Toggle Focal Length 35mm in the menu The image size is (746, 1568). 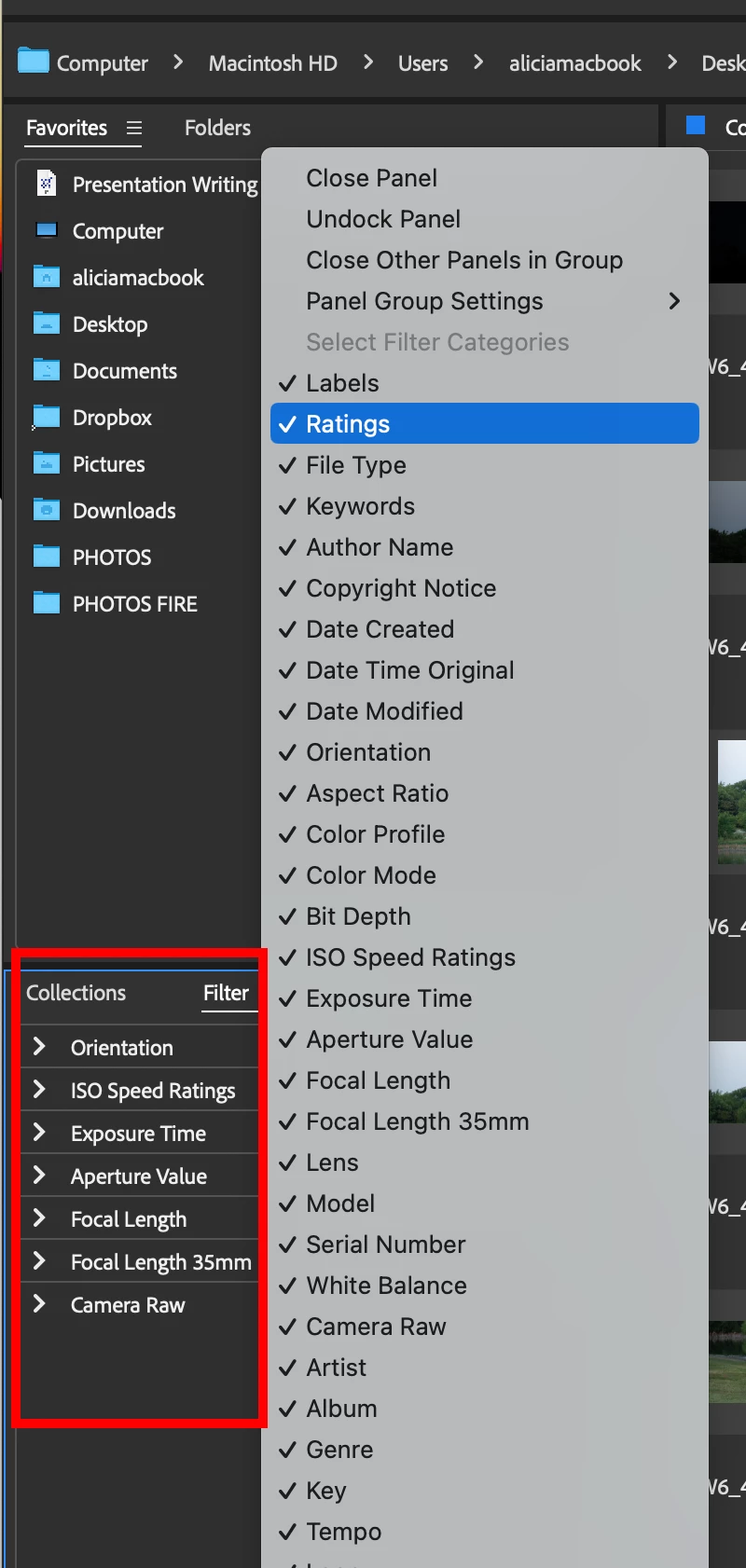(x=484, y=1121)
